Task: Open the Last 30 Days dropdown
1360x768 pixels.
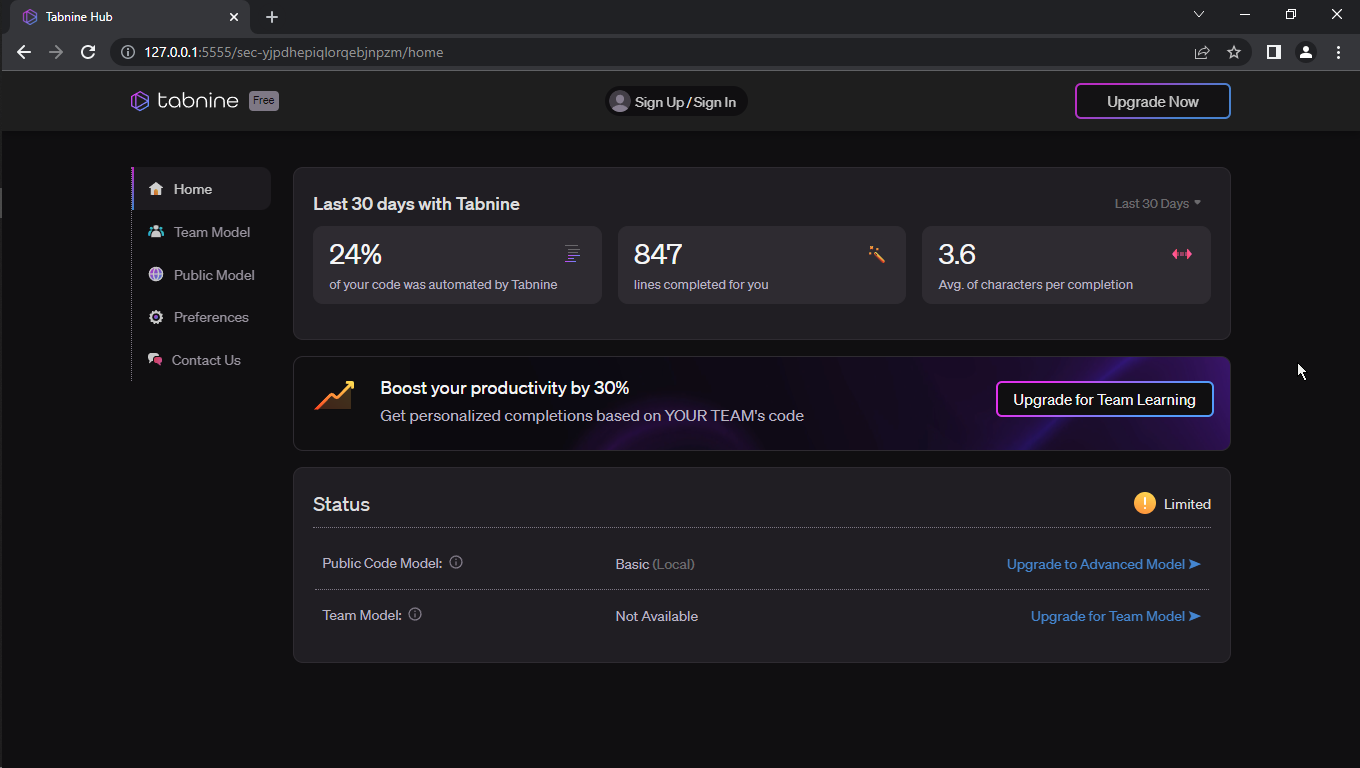Action: coord(1158,203)
